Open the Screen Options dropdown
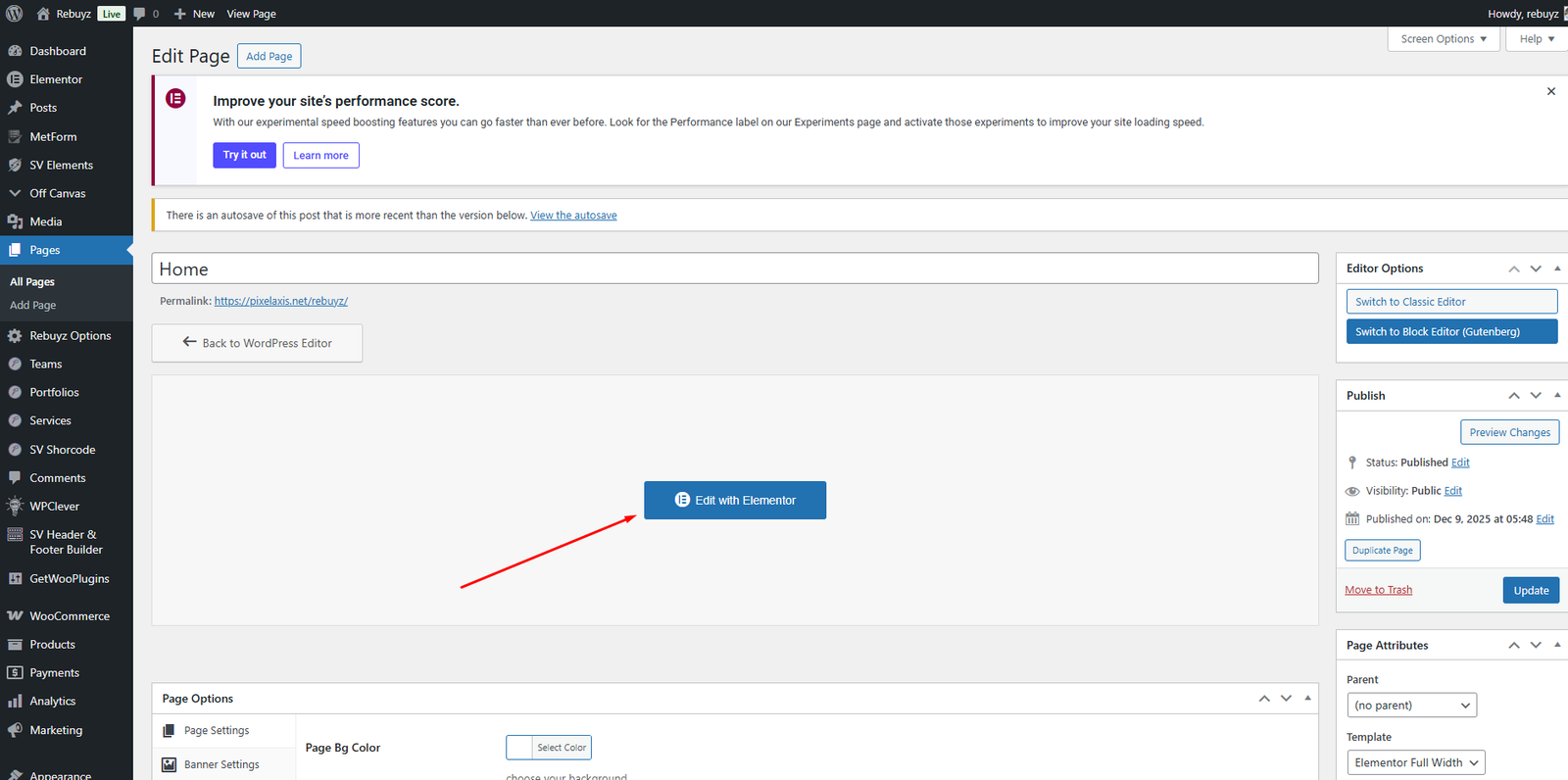Viewport: 1568px width, 780px height. 1444,39
